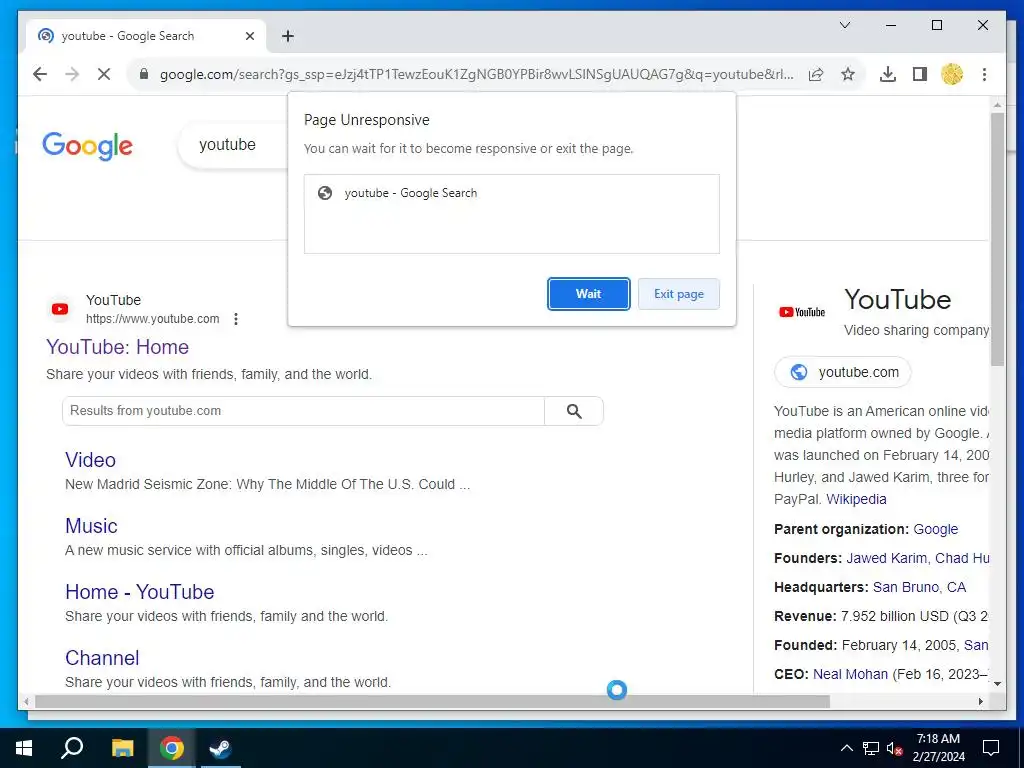Click the Chrome taskbar icon

click(172, 748)
